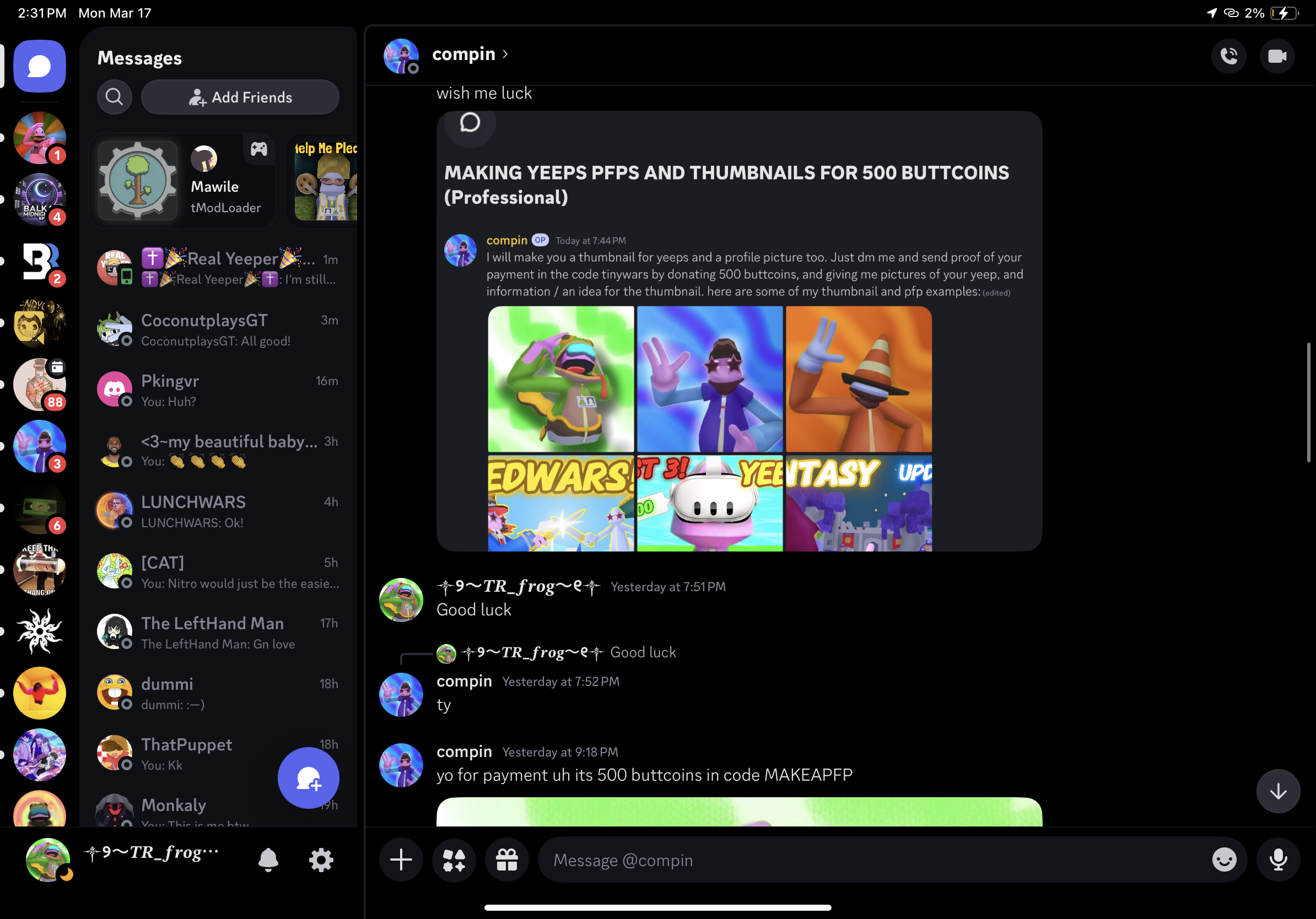View the VR headset Yeeps thumbnail

tap(710, 503)
